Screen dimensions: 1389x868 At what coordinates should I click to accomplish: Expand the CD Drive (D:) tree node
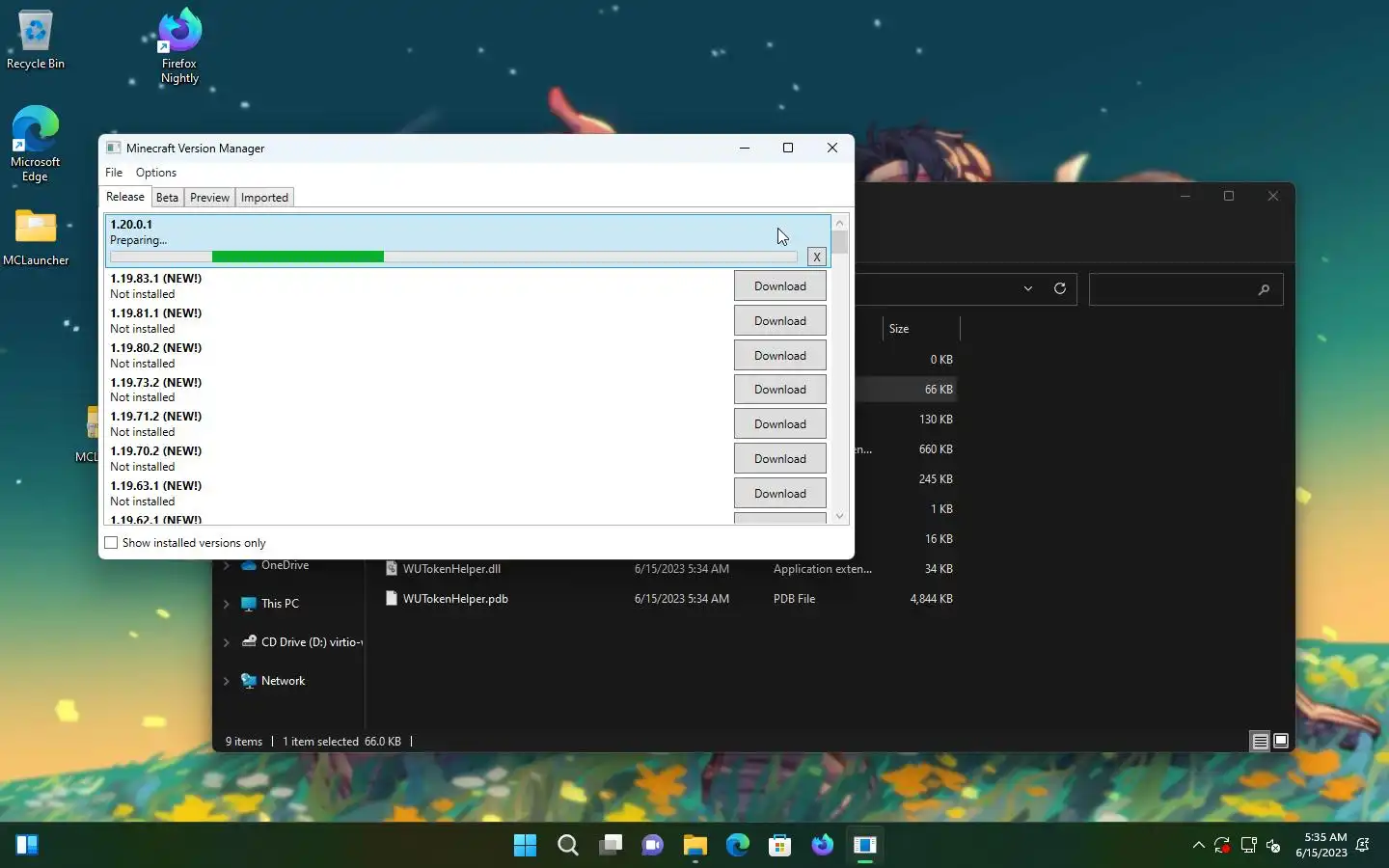click(x=227, y=642)
